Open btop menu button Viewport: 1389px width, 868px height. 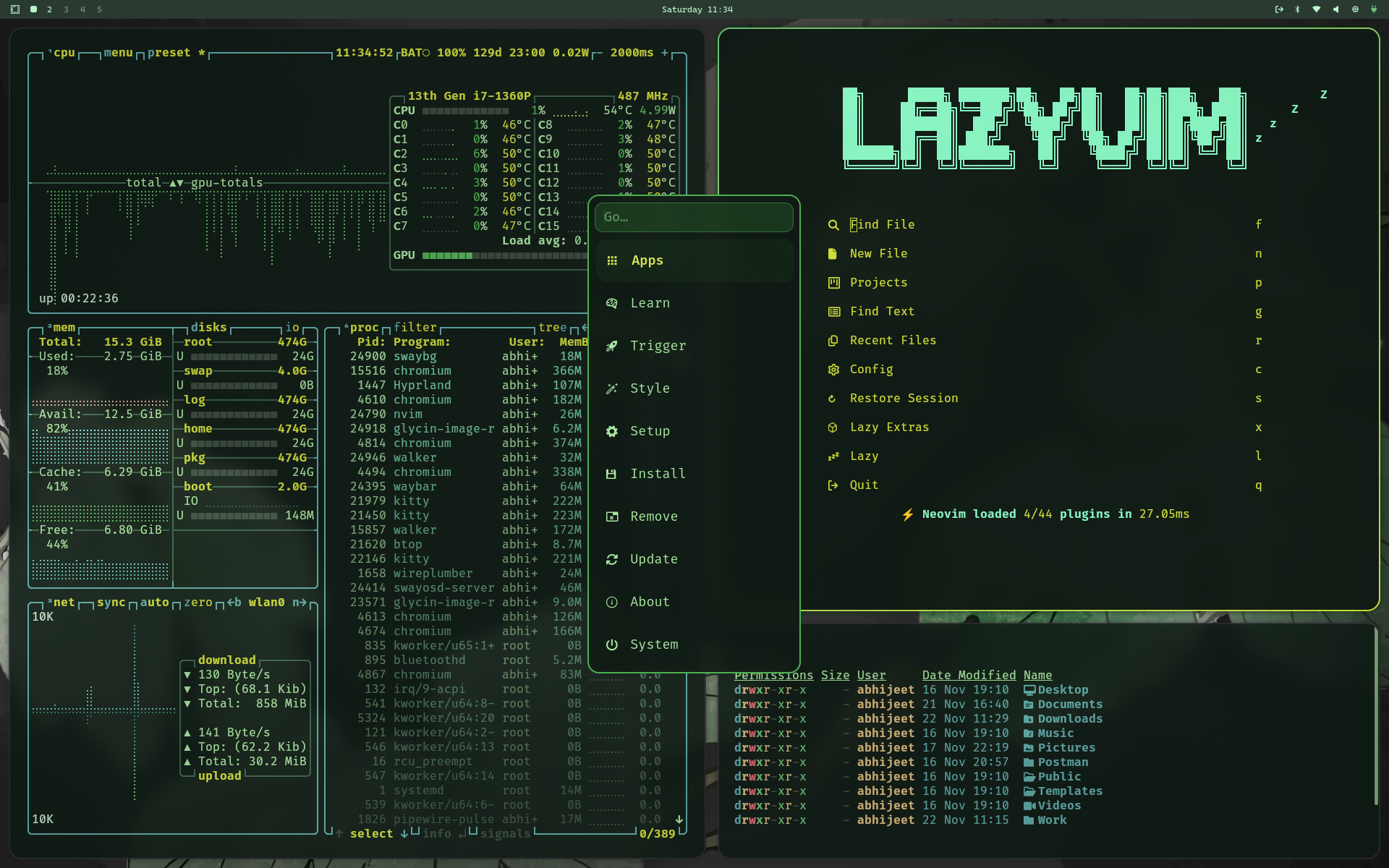(119, 53)
